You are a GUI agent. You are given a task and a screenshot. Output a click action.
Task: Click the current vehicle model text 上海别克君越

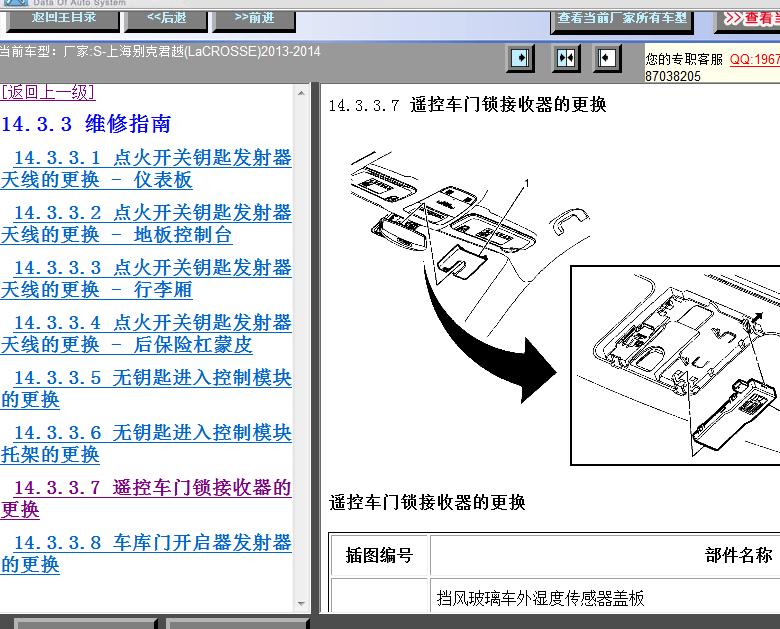point(144,52)
